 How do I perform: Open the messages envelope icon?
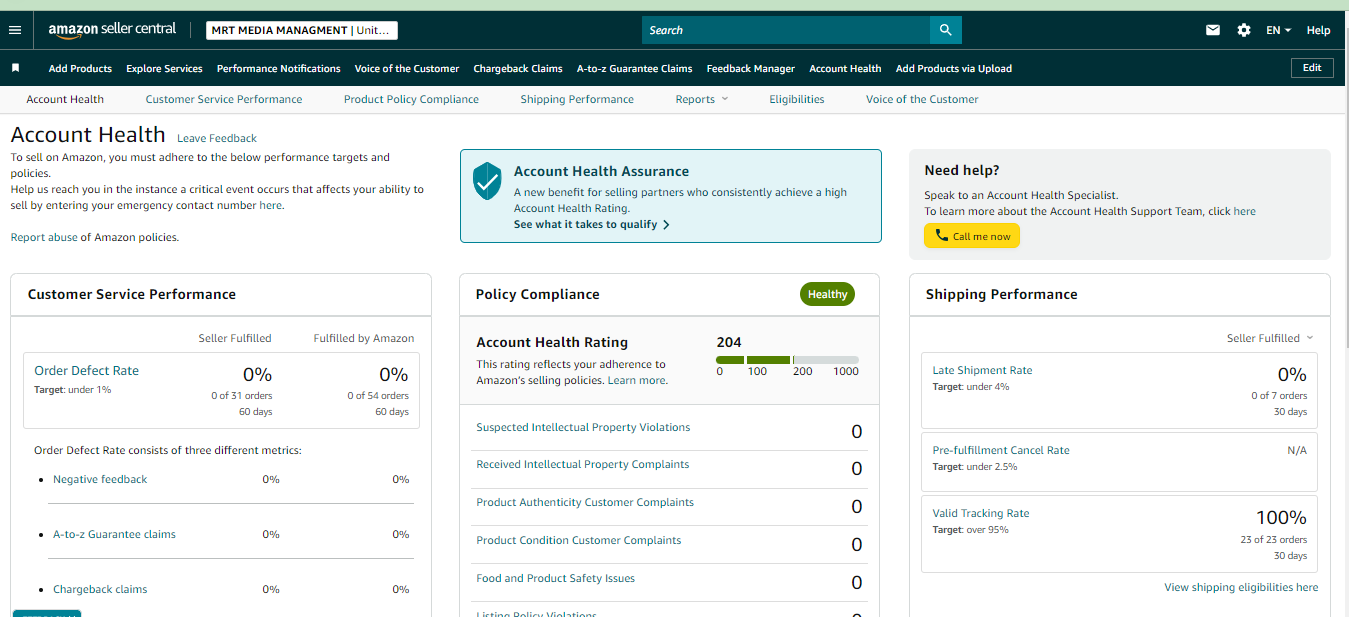coord(1213,30)
